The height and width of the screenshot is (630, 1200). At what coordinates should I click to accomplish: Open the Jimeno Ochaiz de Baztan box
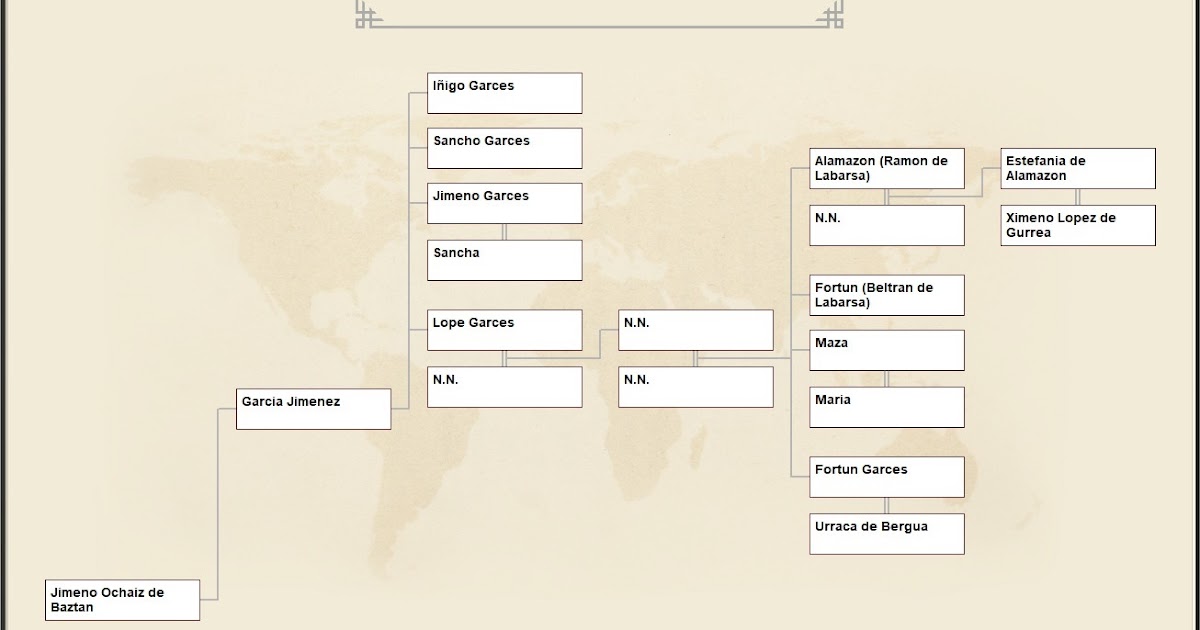[122, 599]
